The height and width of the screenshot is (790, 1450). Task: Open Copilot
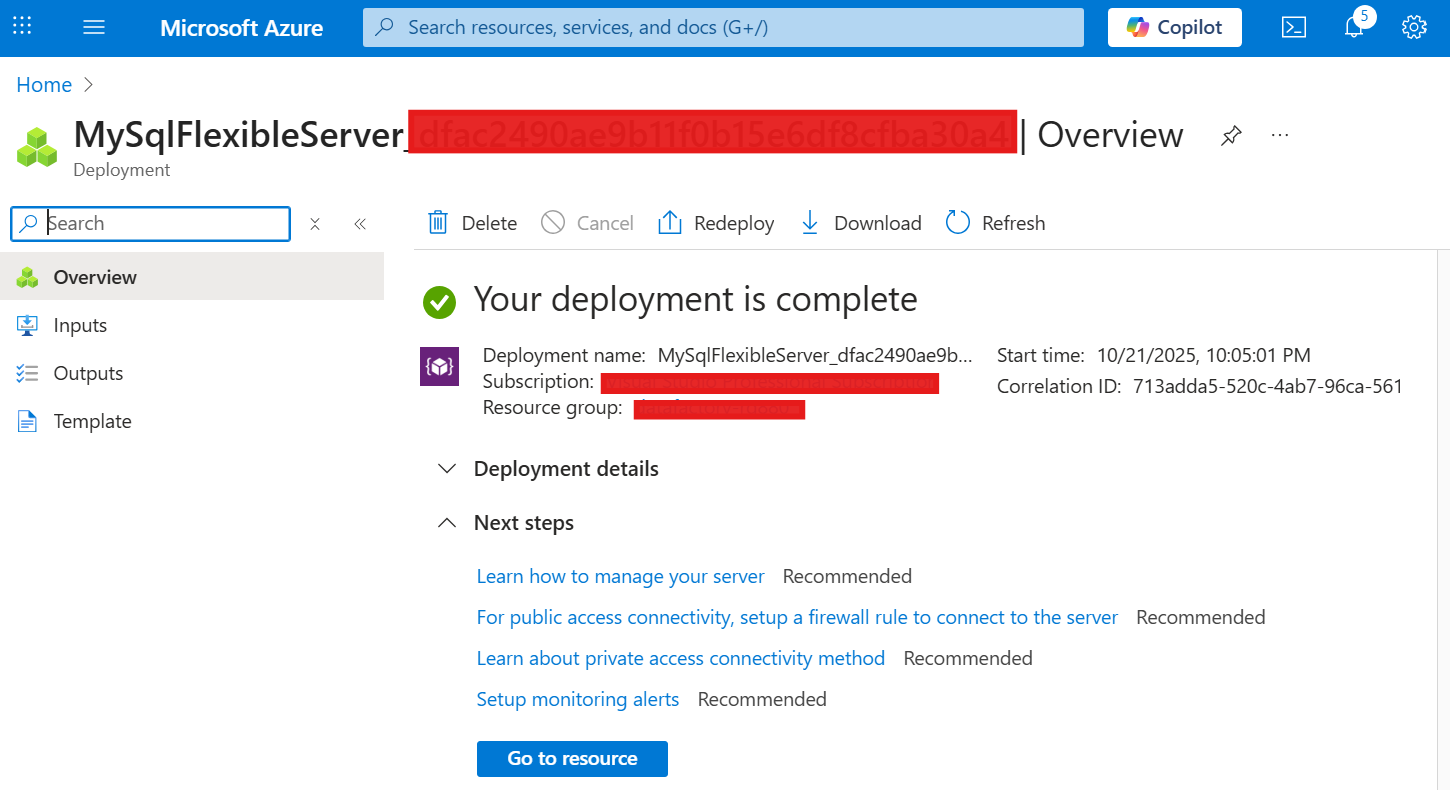(x=1175, y=27)
